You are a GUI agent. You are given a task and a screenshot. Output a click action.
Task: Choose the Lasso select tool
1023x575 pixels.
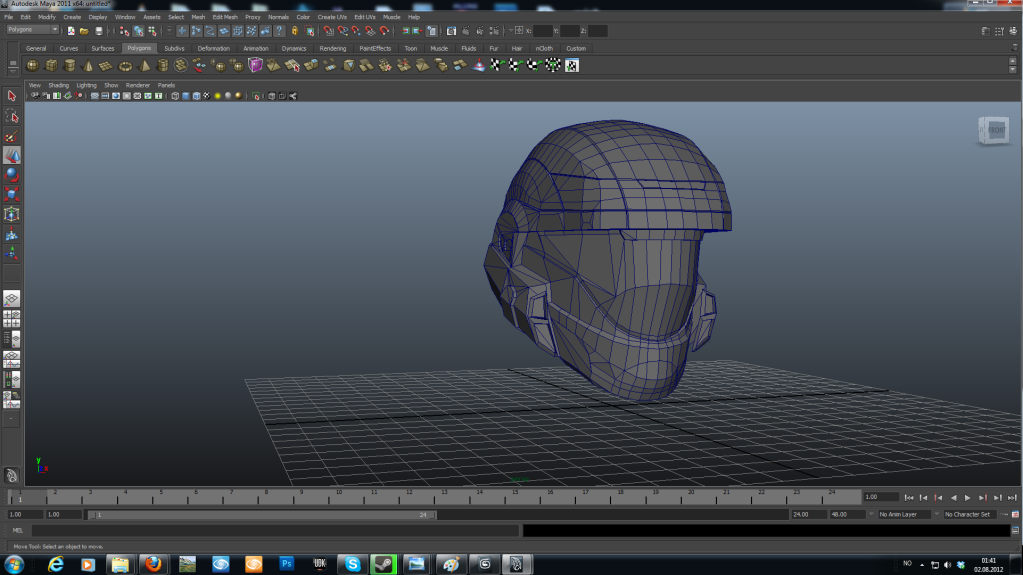click(x=12, y=116)
